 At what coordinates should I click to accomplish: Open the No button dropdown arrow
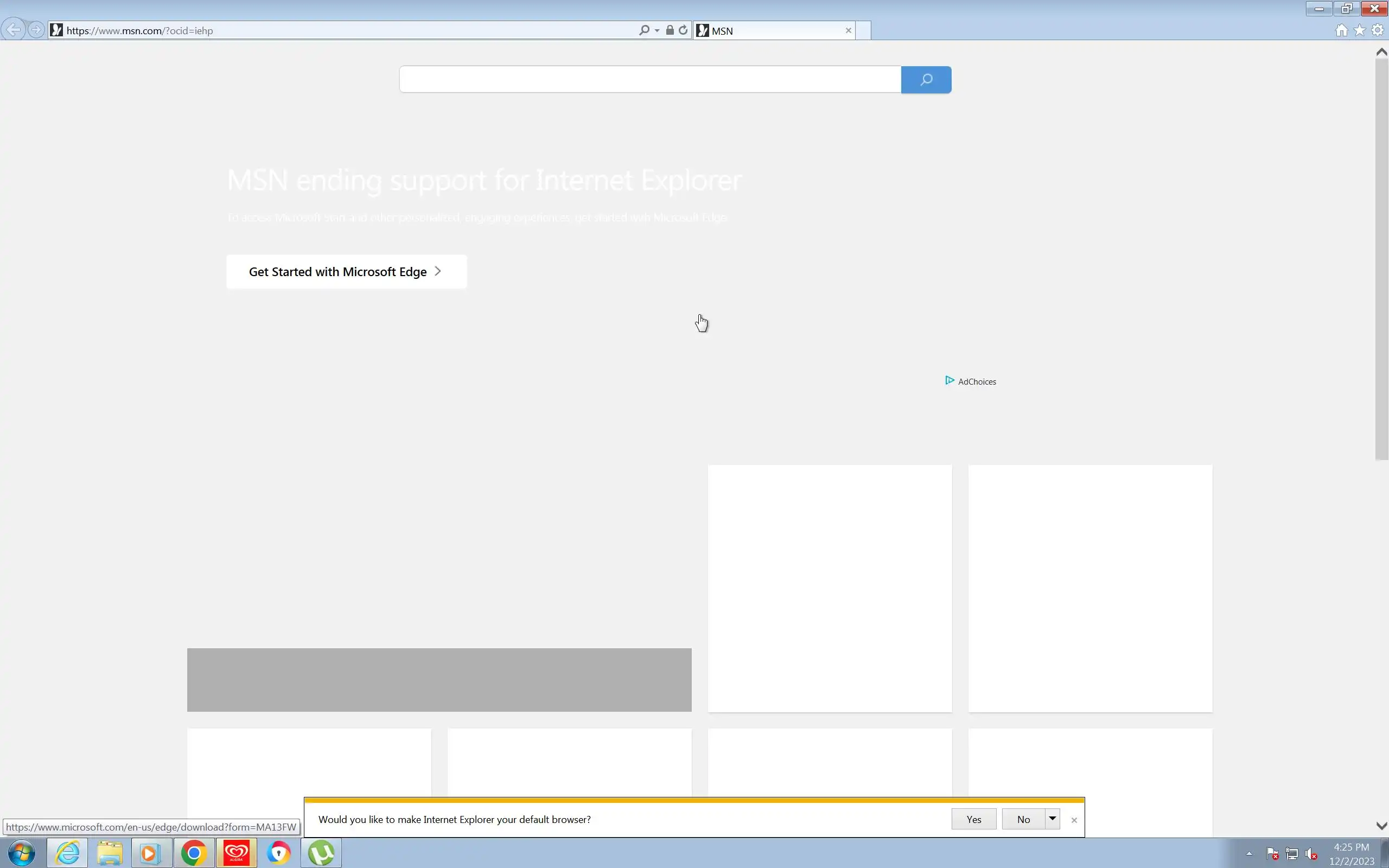1053,819
